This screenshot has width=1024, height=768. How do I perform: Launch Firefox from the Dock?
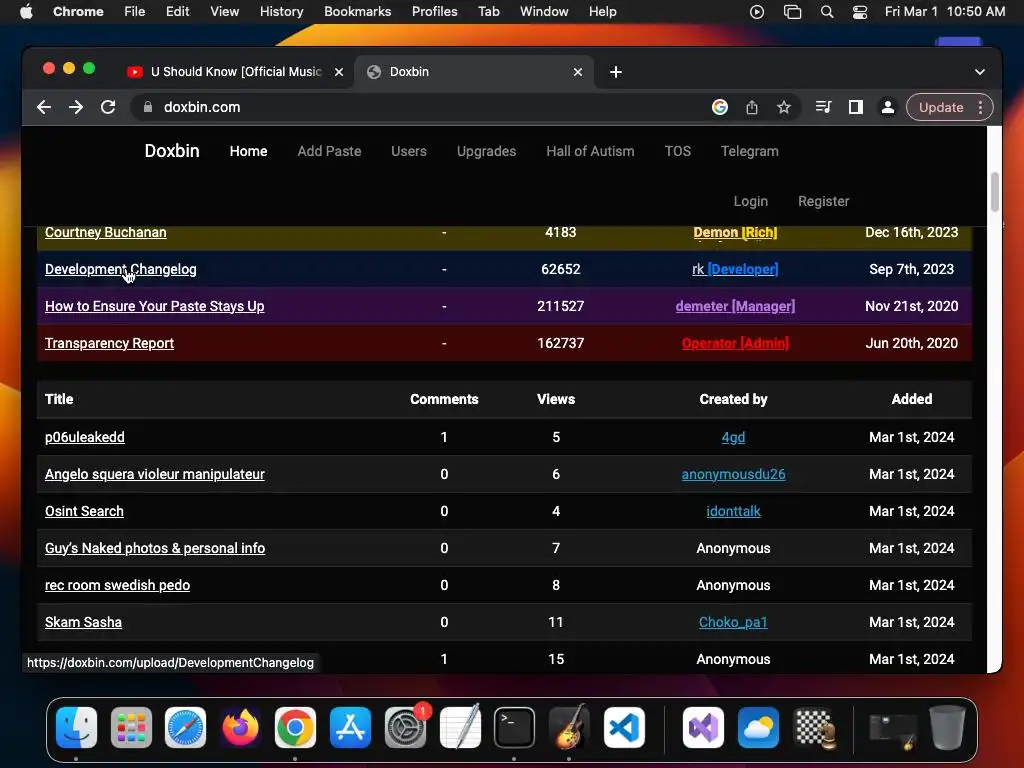pyautogui.click(x=240, y=728)
